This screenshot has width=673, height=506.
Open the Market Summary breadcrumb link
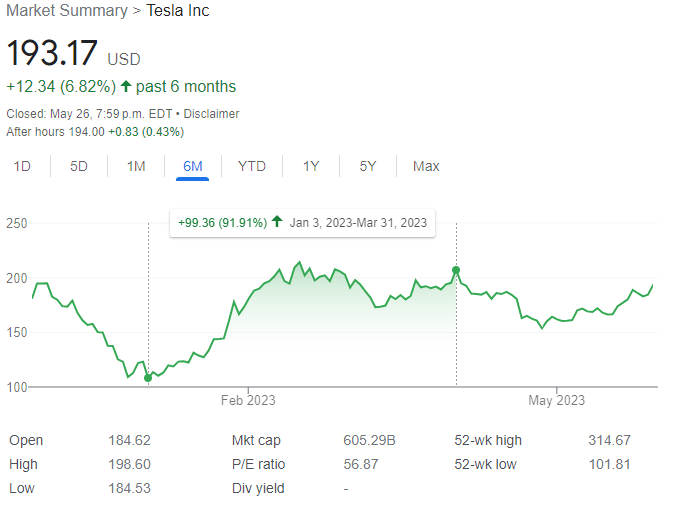[x=67, y=11]
